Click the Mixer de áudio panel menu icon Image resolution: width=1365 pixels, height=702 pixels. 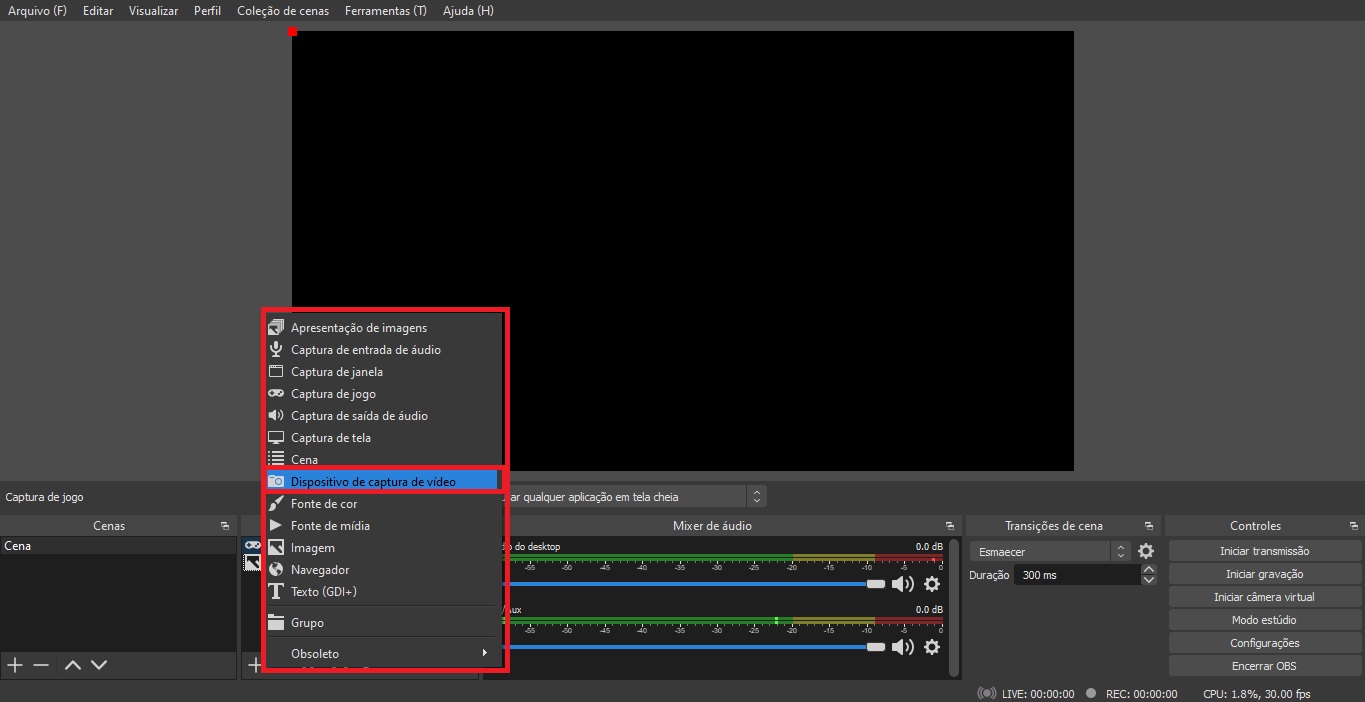click(948, 525)
